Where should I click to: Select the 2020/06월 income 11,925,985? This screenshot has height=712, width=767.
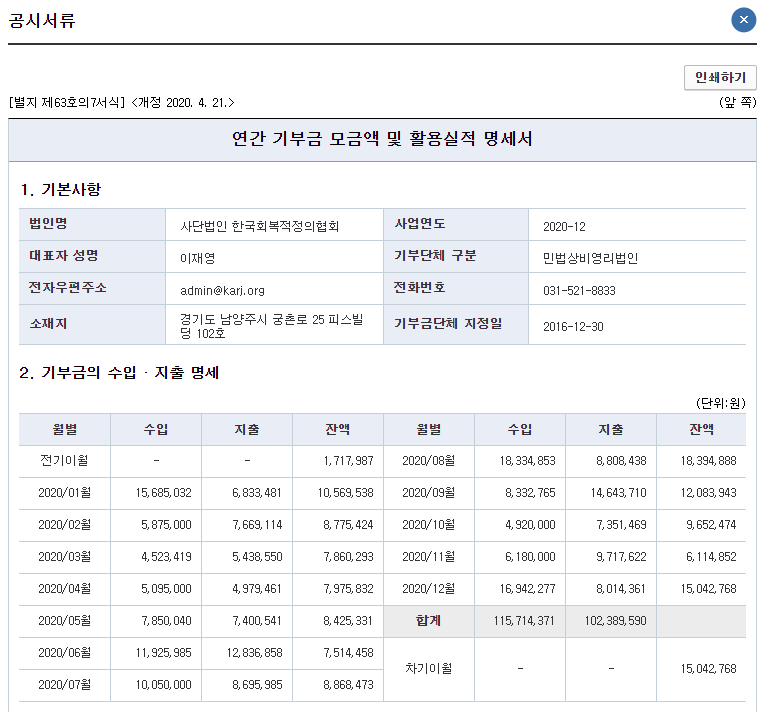(163, 653)
